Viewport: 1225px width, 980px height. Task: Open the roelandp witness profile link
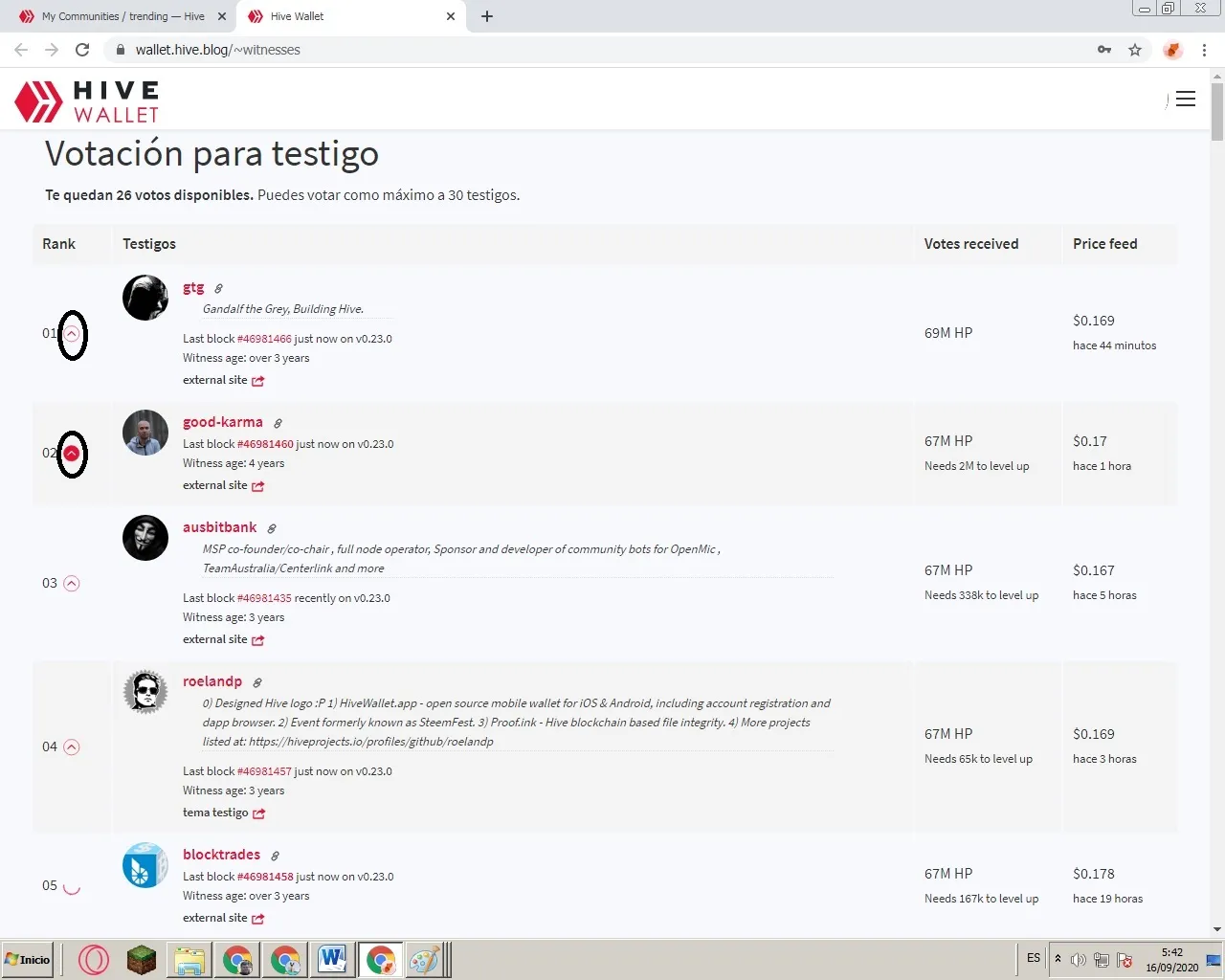tap(212, 681)
